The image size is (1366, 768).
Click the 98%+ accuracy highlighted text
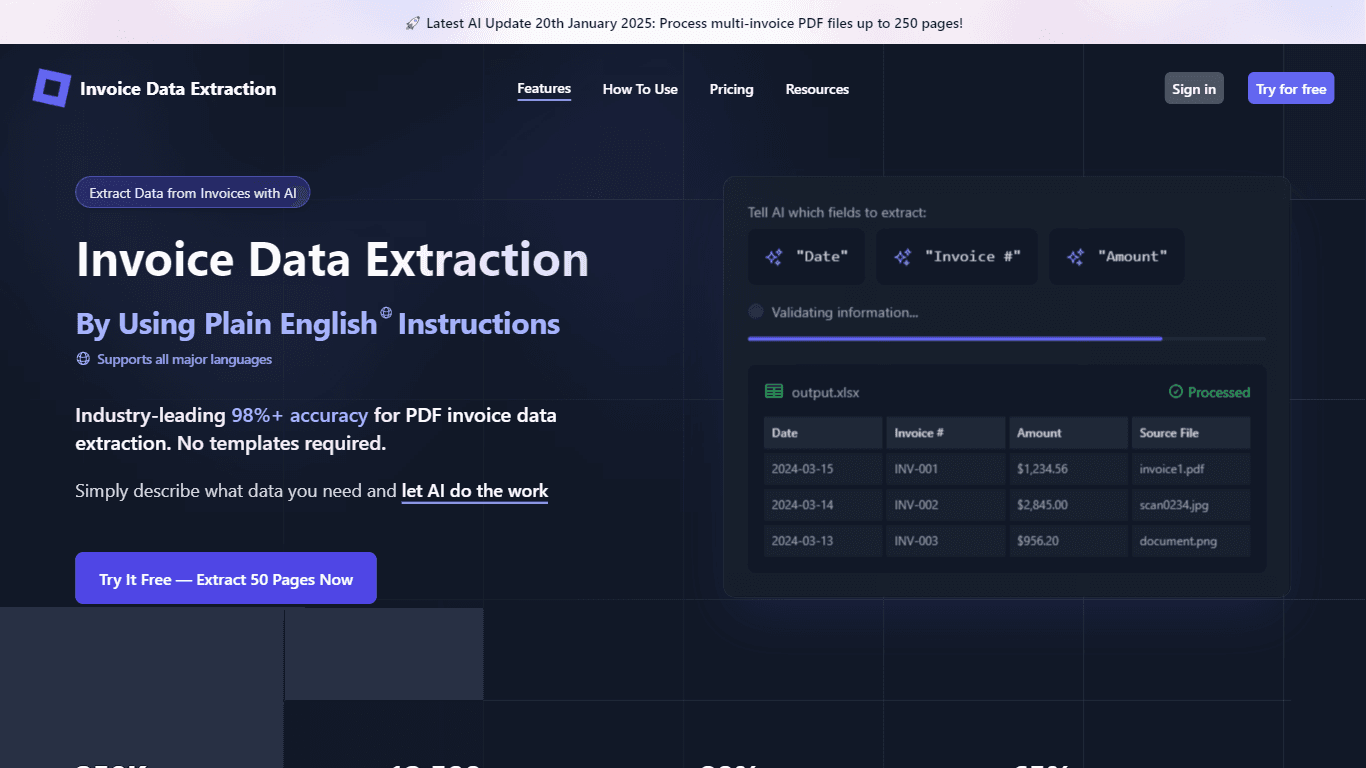[x=300, y=415]
